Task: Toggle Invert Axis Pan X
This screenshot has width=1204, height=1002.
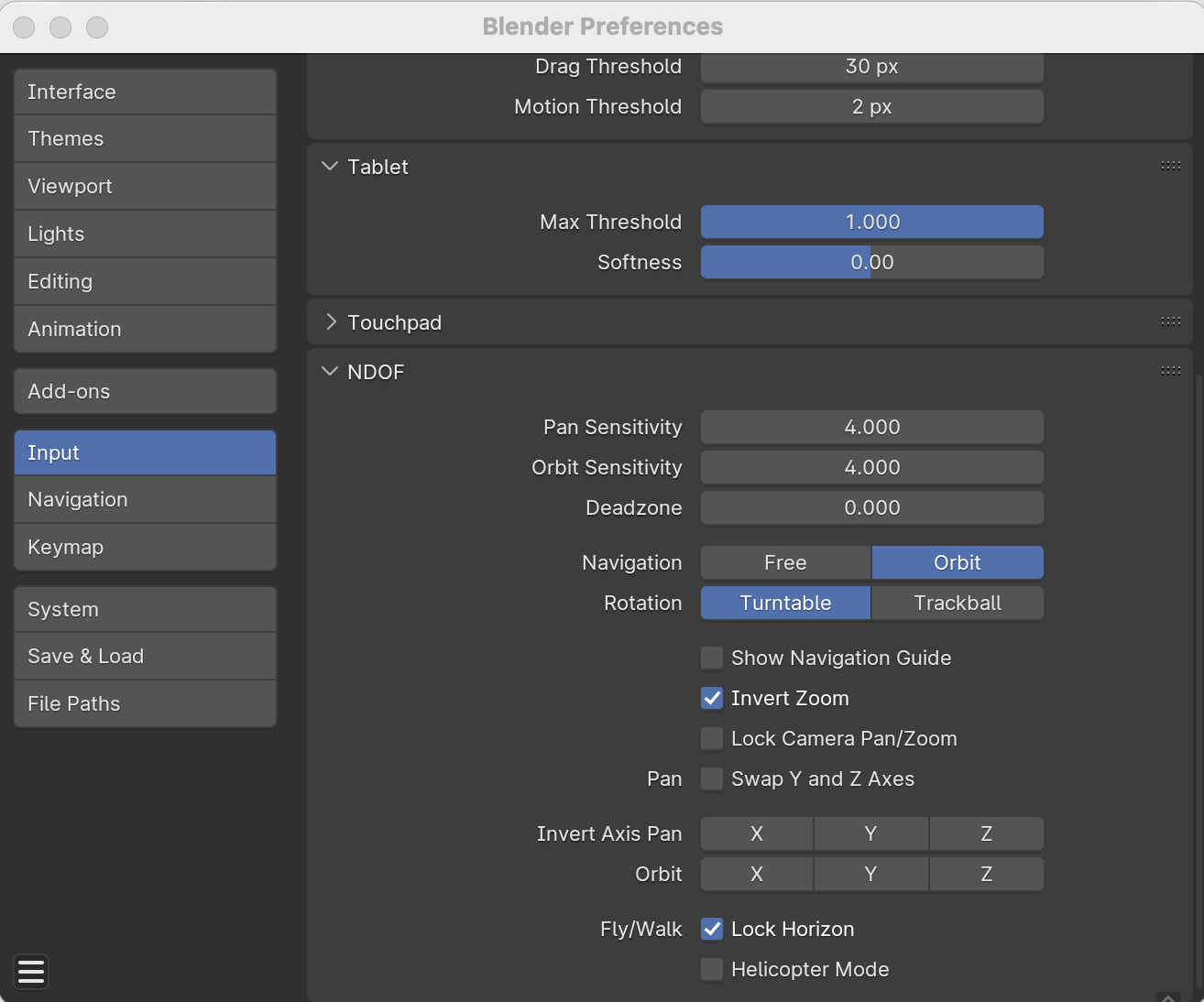Action: [x=757, y=833]
